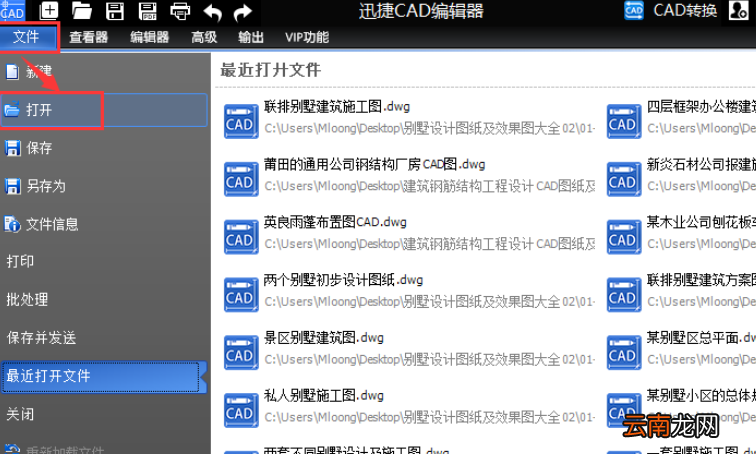756x454 pixels.
Task: Click CAD icon beside 联排别墅建筑方案 file
Action: tap(624, 294)
